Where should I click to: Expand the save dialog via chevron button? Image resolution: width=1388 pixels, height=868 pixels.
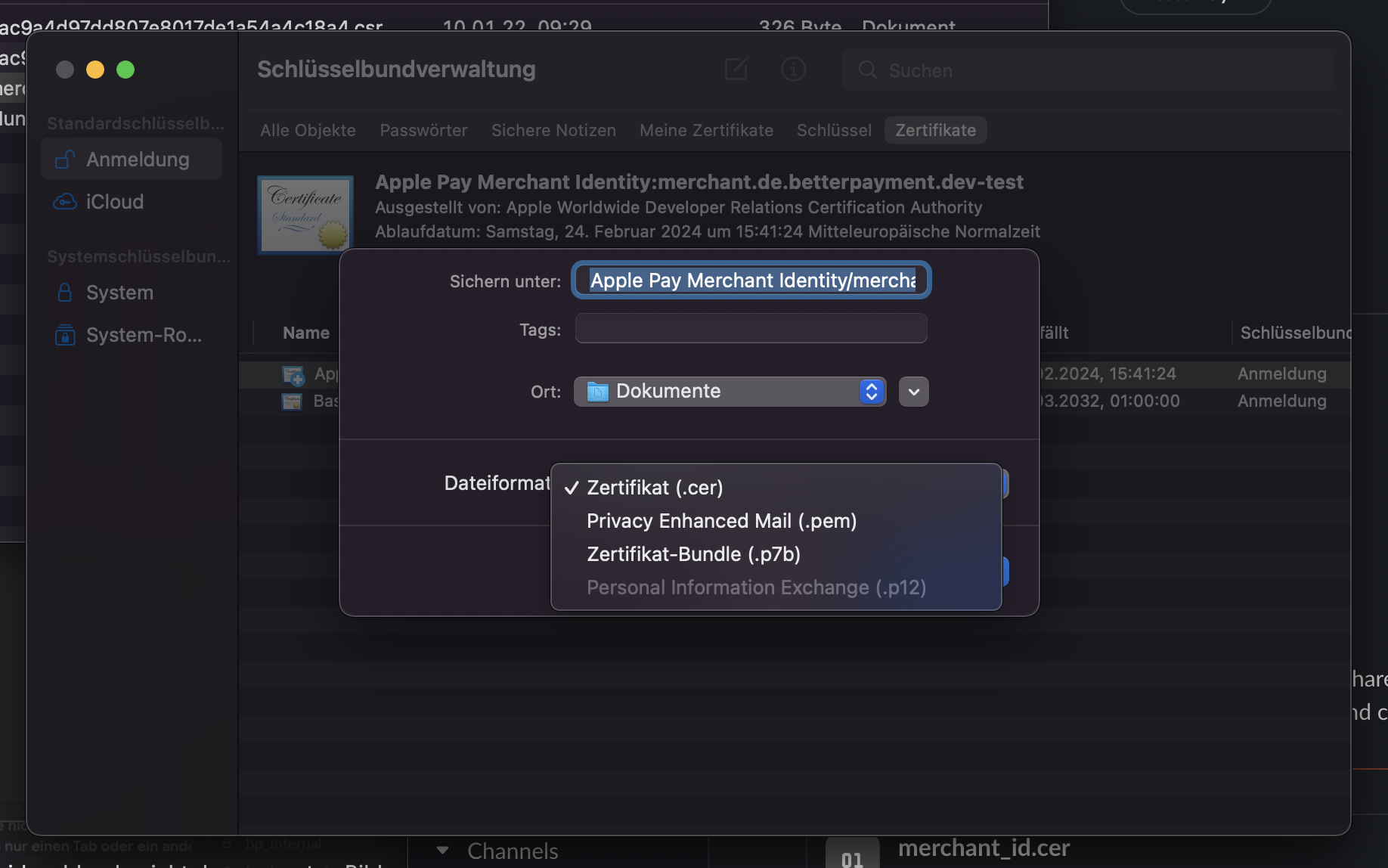click(x=913, y=391)
